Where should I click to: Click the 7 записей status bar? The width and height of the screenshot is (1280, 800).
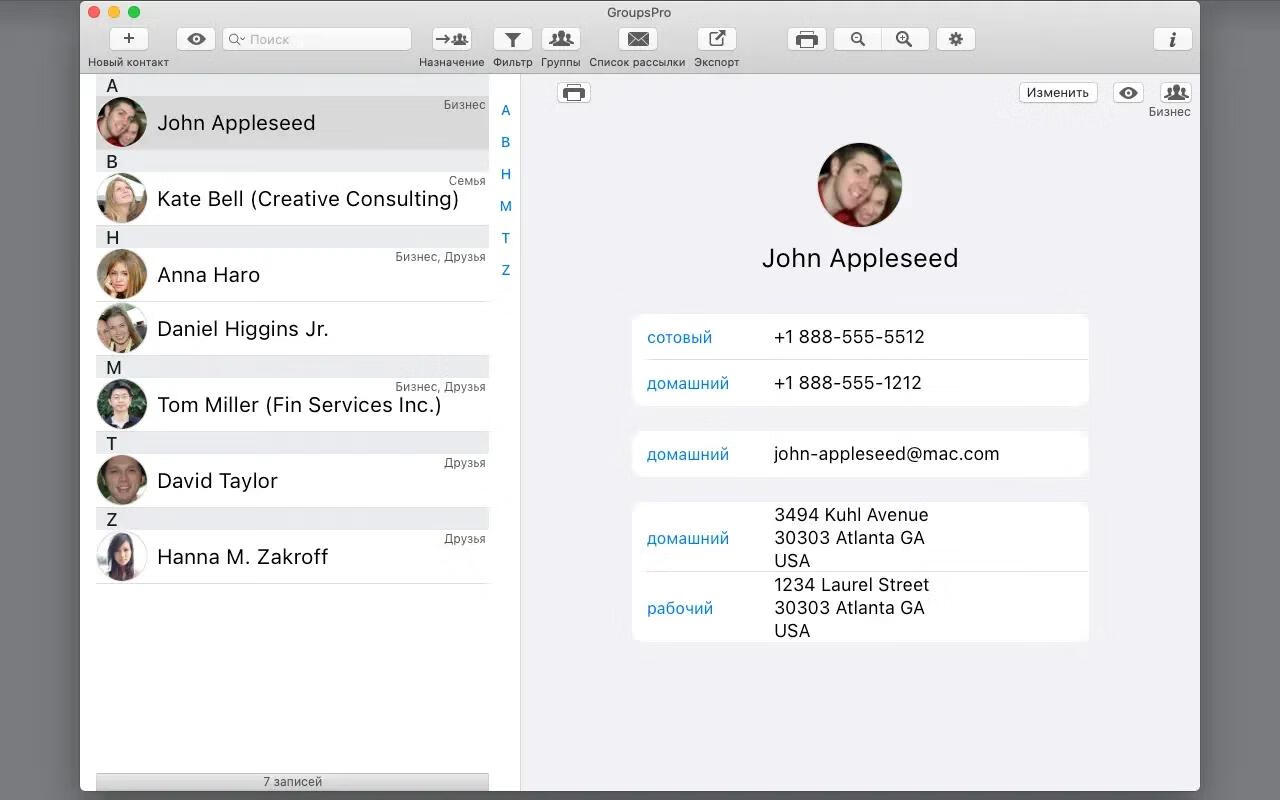[x=292, y=781]
